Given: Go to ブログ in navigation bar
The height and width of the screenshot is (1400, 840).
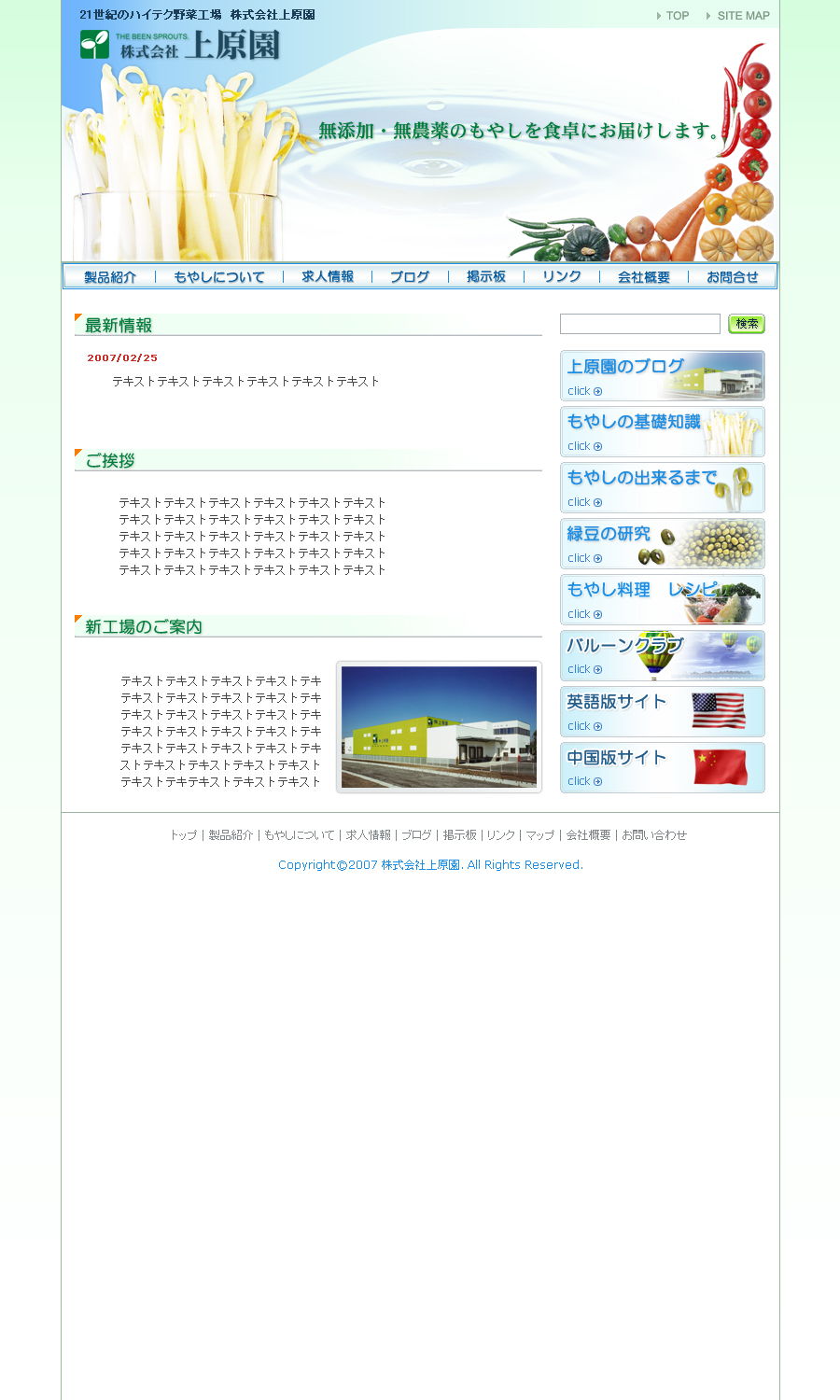Looking at the screenshot, I should tap(410, 276).
